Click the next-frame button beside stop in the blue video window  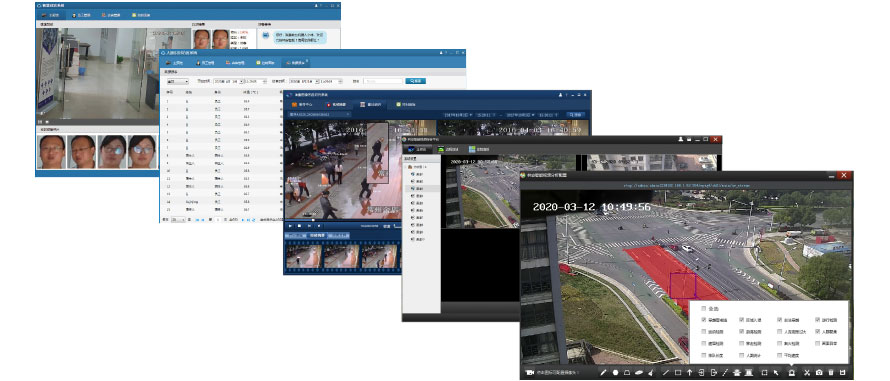pyautogui.click(x=309, y=226)
